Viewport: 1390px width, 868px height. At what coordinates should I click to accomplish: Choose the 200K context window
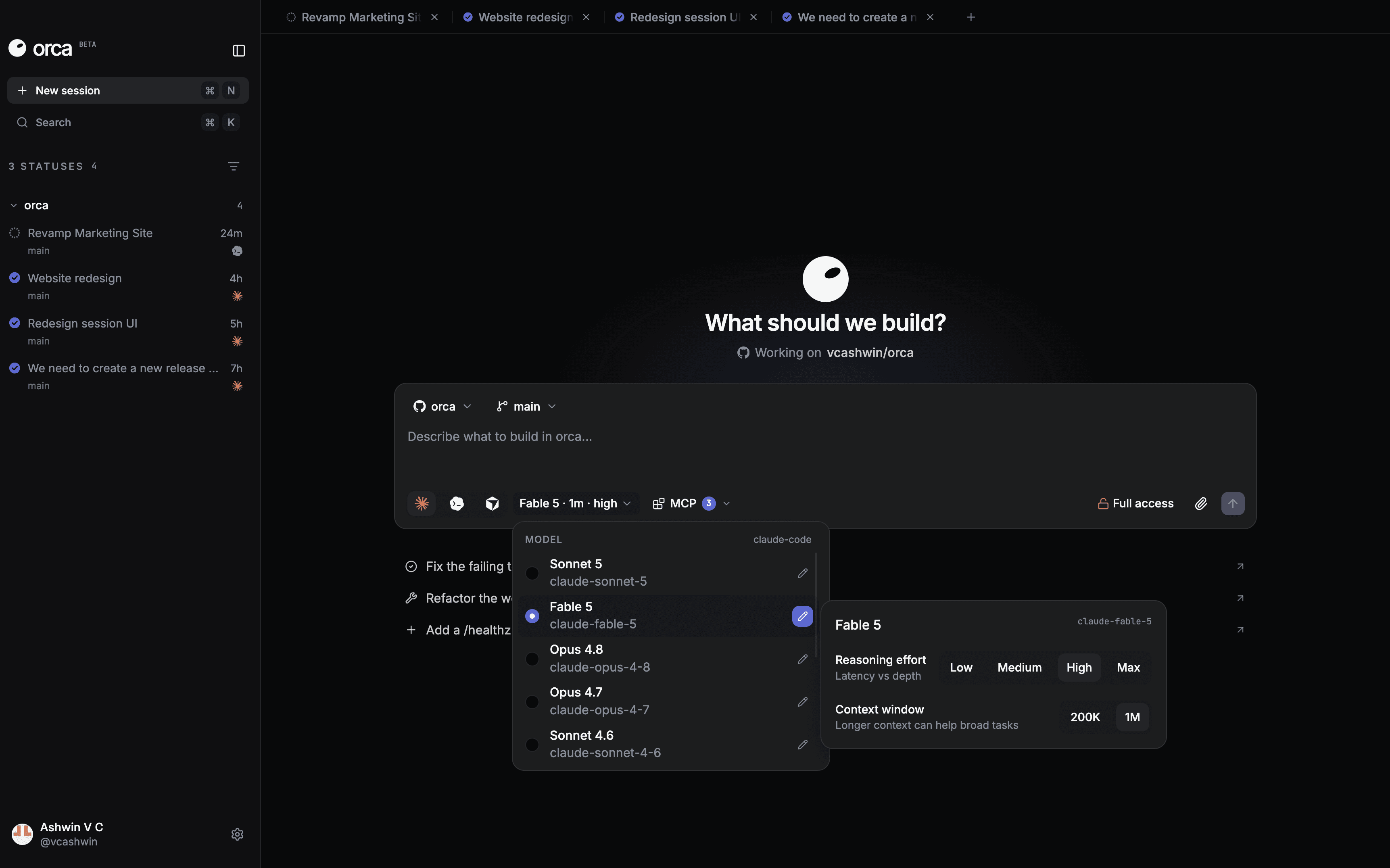click(x=1085, y=717)
